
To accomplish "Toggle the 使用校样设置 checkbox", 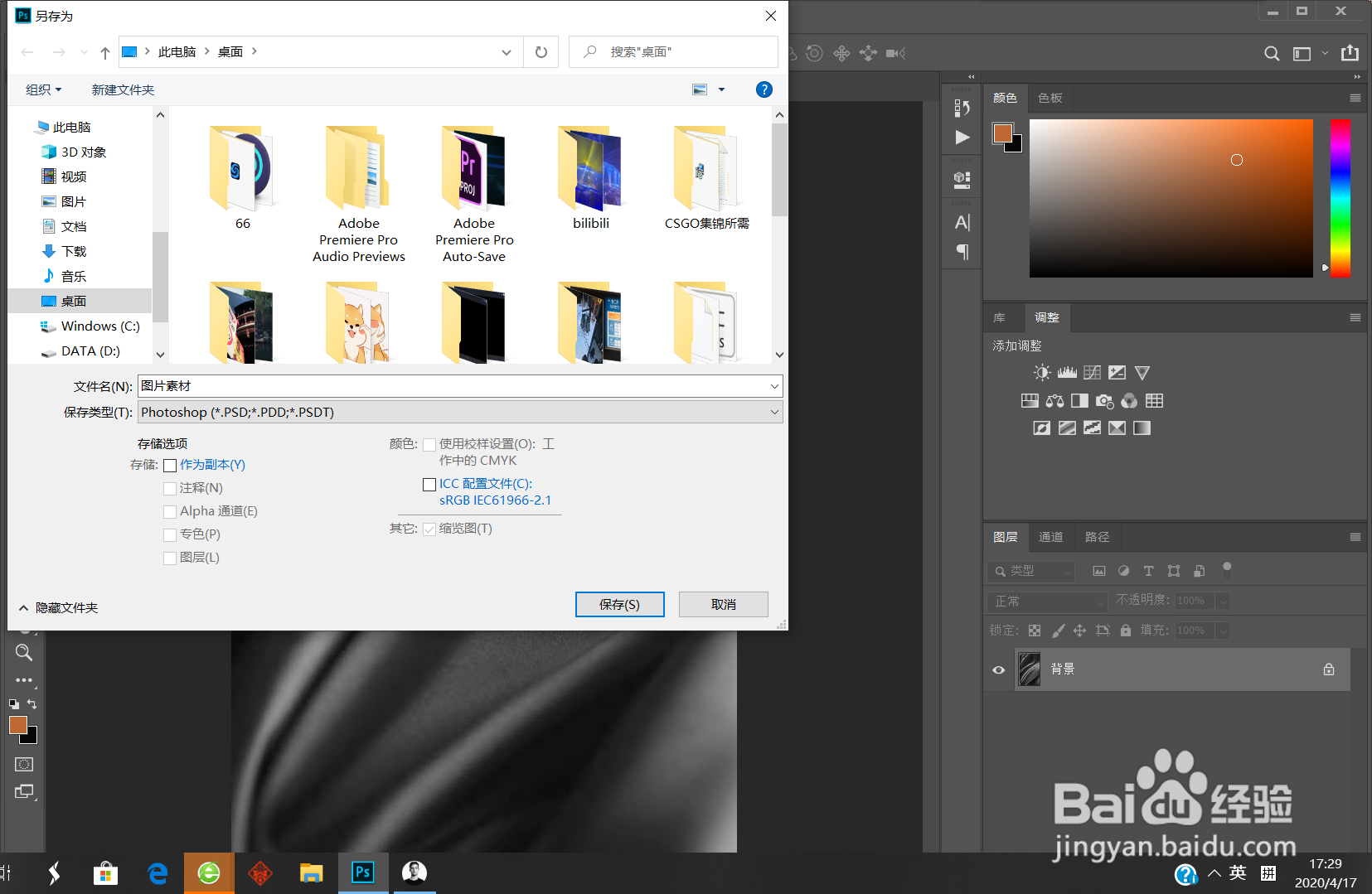I will coord(429,445).
